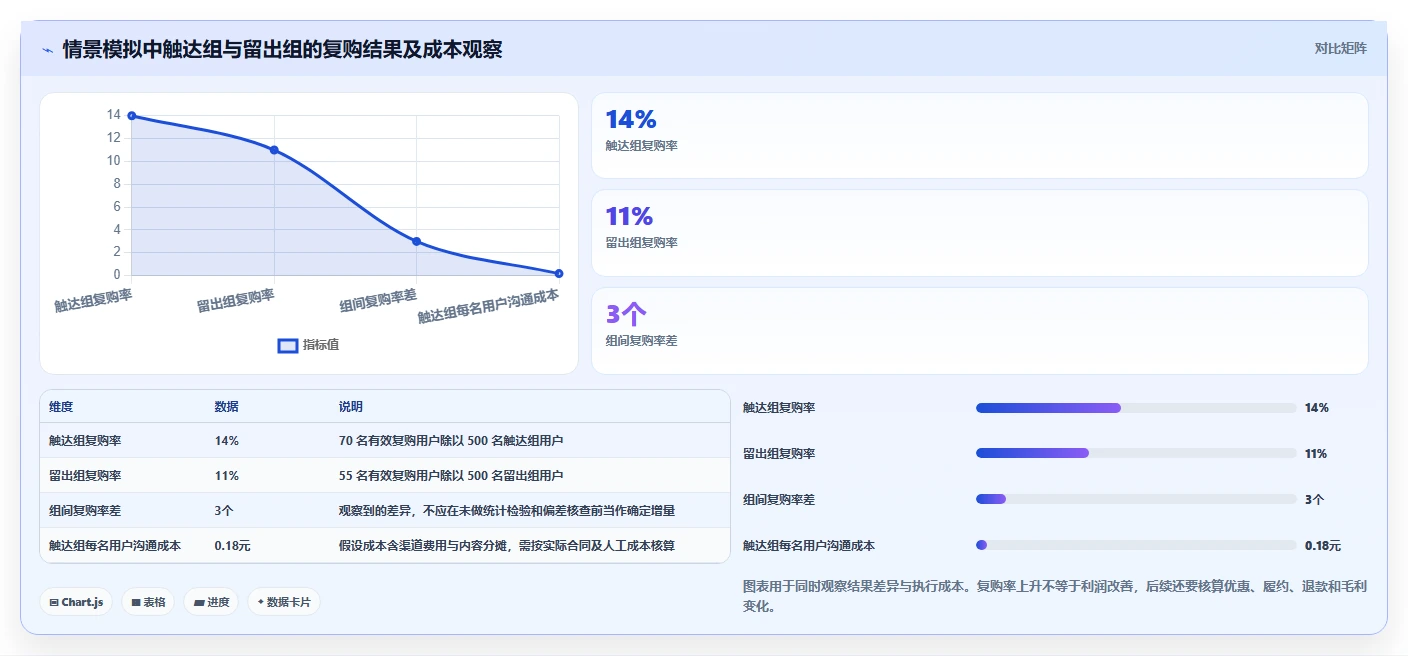The image size is (1408, 656).
Task: Click the 组间复购率差 progress bar
Action: click(x=1136, y=499)
